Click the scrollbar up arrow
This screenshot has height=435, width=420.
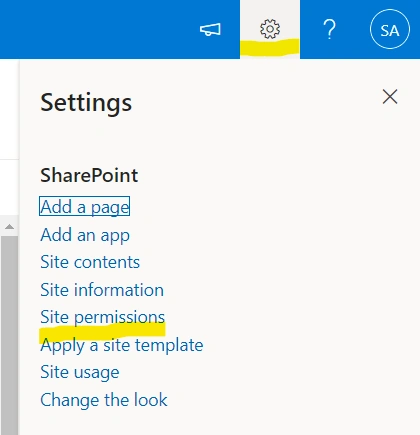[9, 227]
